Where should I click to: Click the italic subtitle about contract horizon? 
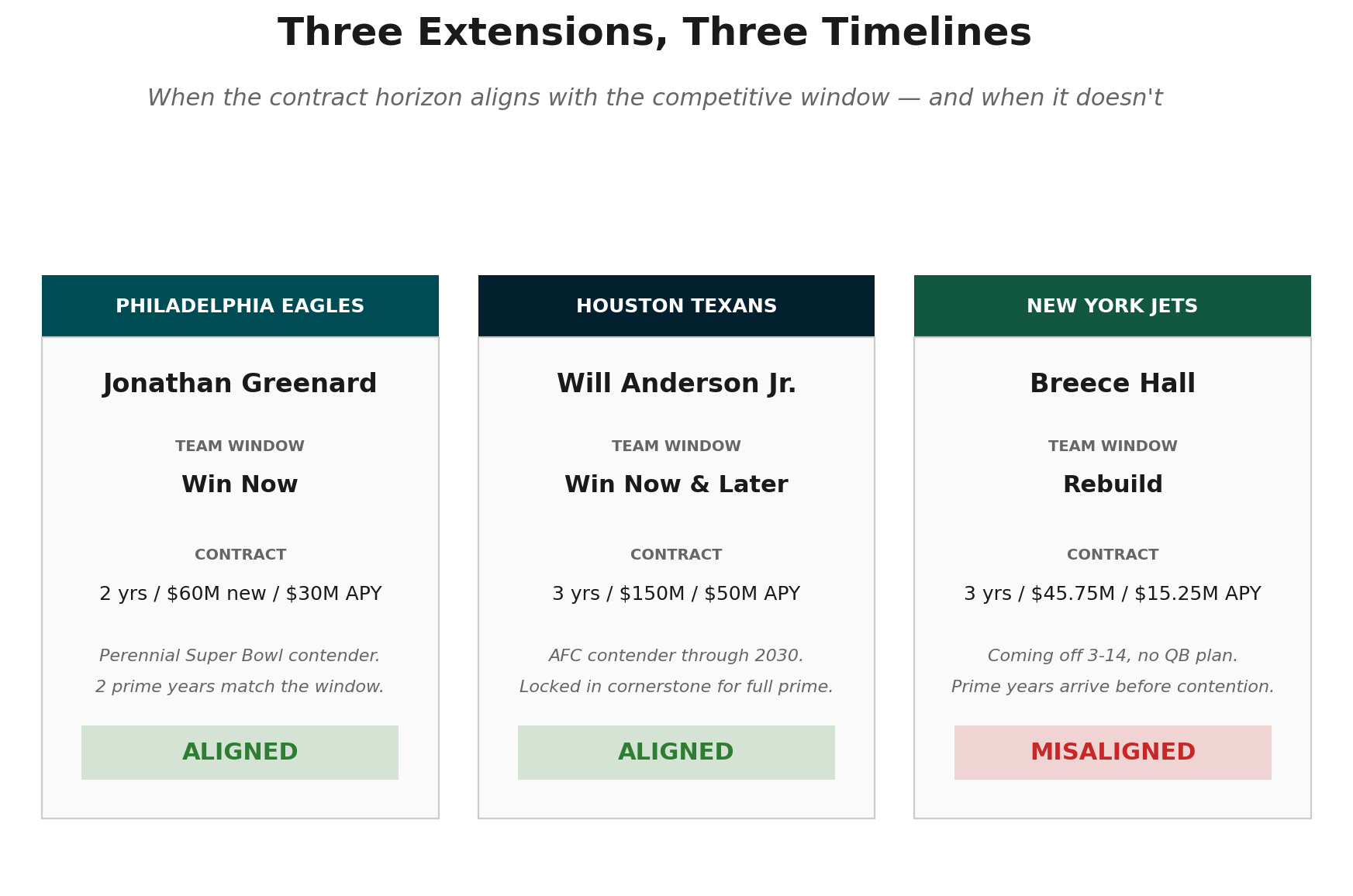[655, 98]
